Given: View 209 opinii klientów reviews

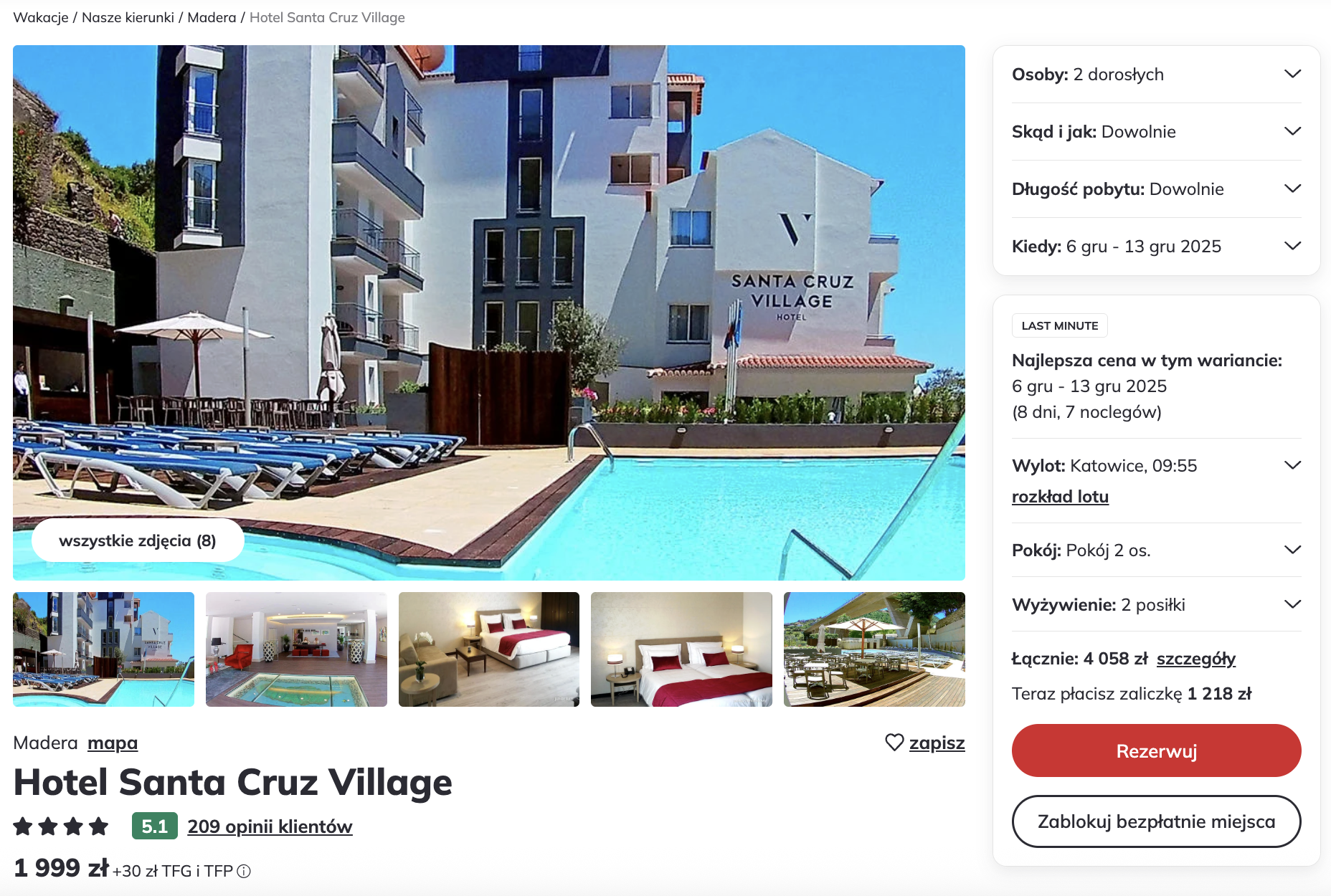Looking at the screenshot, I should pos(270,826).
